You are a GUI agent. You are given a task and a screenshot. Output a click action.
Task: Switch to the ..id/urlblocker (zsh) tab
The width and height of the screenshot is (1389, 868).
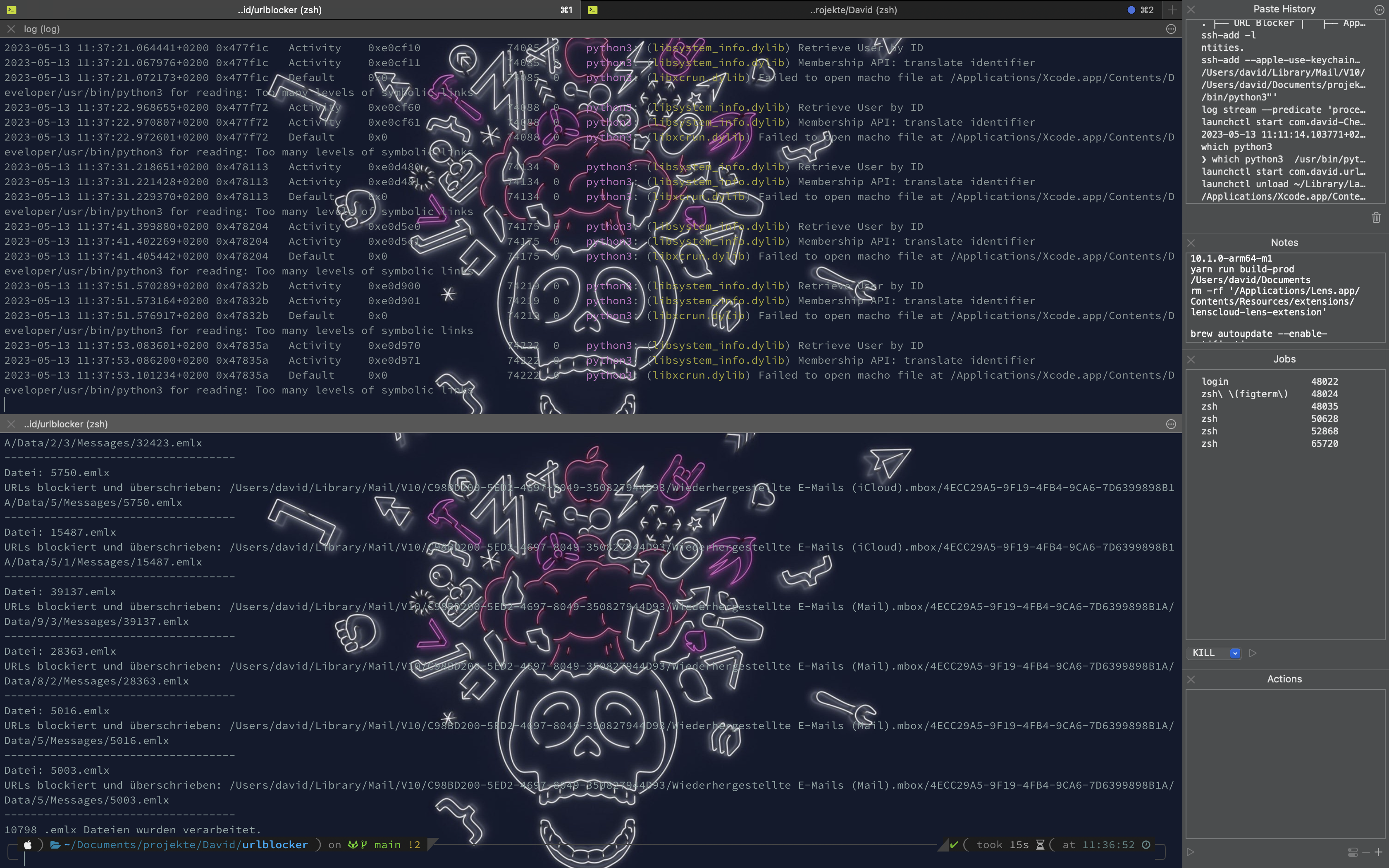279,10
